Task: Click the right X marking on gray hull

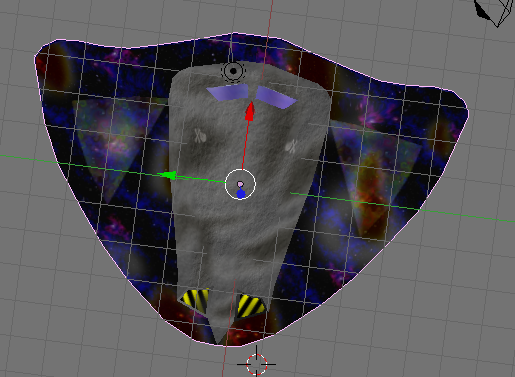Action: pyautogui.click(x=292, y=146)
